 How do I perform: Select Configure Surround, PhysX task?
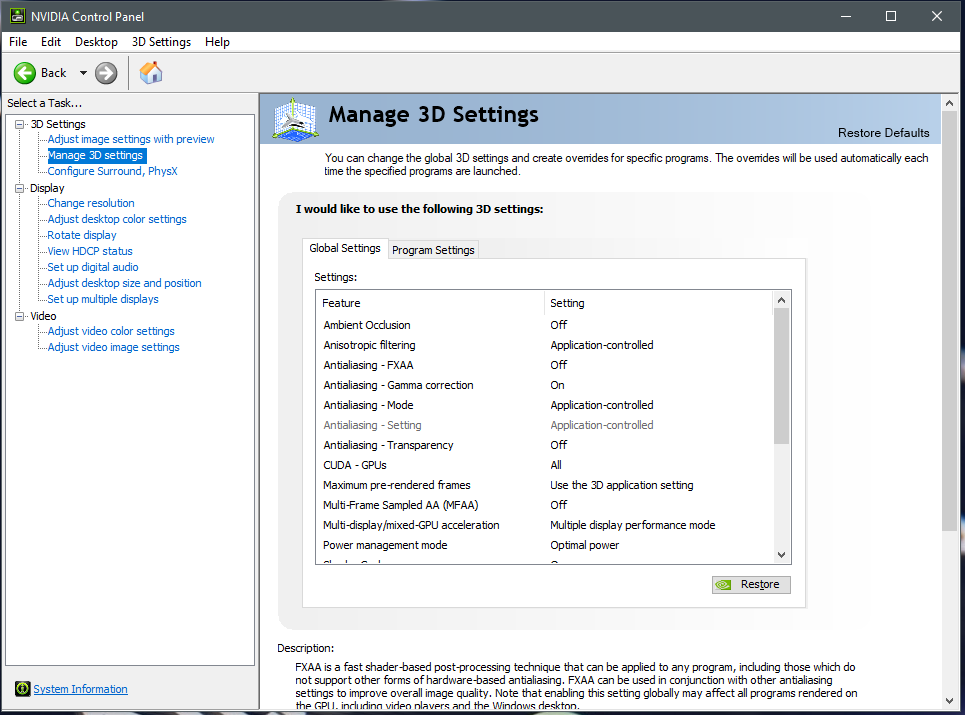[x=112, y=171]
